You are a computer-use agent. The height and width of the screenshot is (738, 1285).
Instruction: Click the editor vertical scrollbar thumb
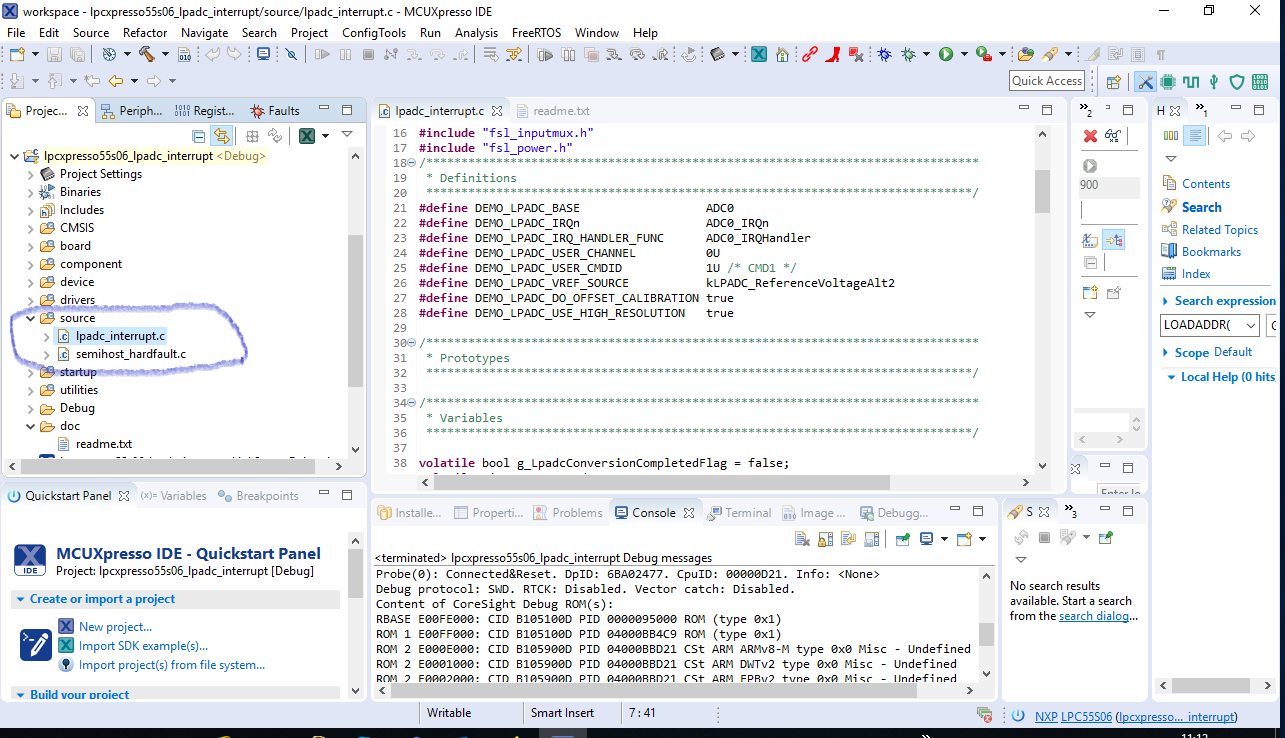[x=1042, y=190]
